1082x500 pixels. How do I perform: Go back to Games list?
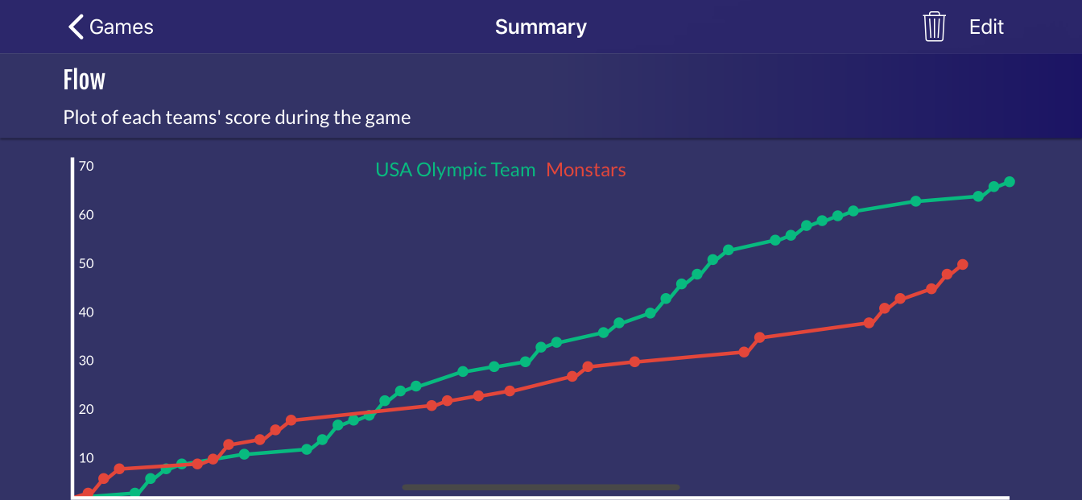pos(110,27)
